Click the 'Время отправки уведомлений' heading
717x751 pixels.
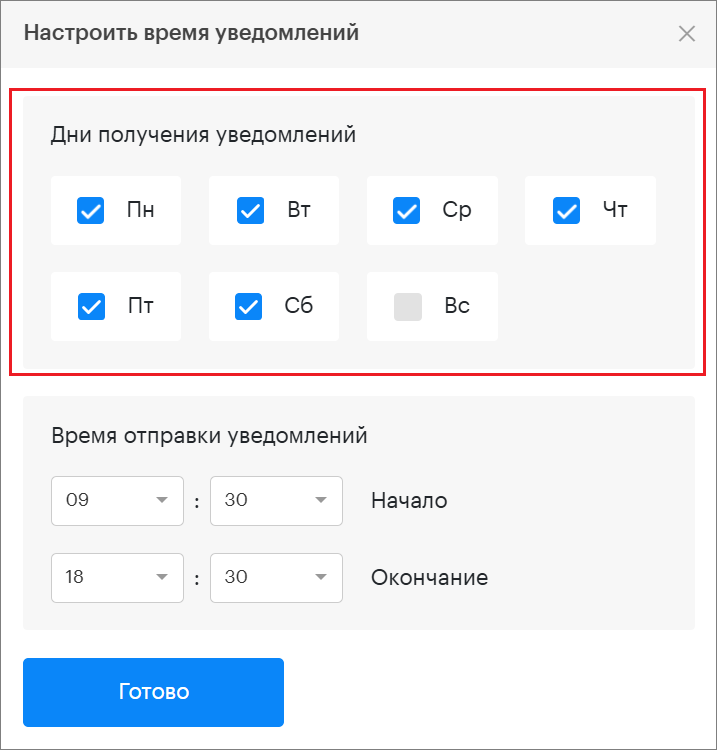click(x=209, y=436)
